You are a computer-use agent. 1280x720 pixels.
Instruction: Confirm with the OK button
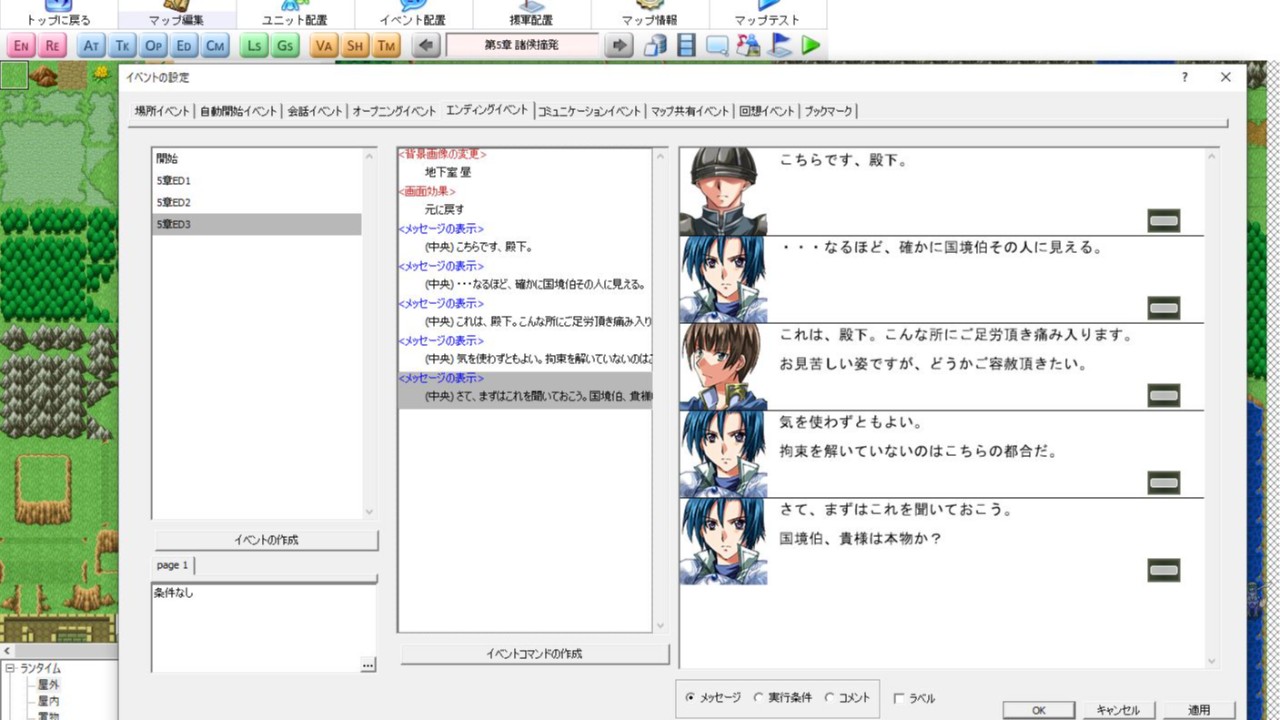[x=1039, y=710]
